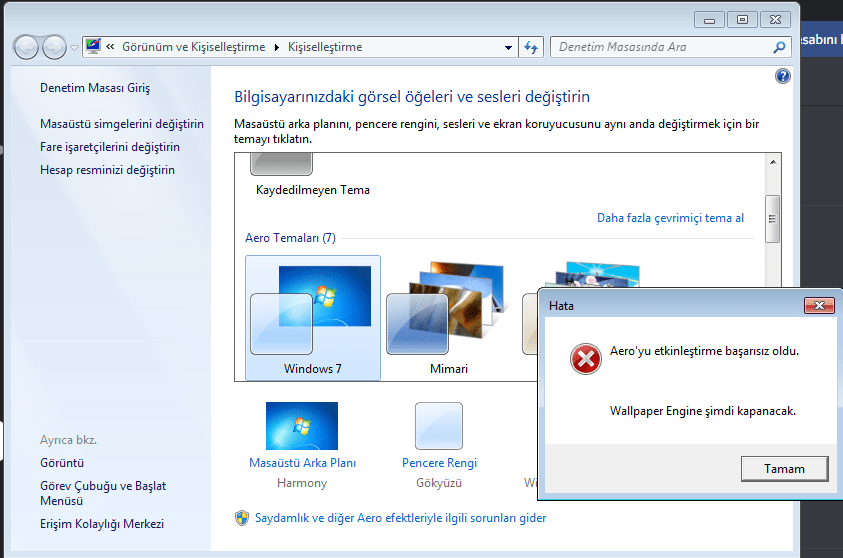Click the Control Panel address bar icon

coord(93,47)
